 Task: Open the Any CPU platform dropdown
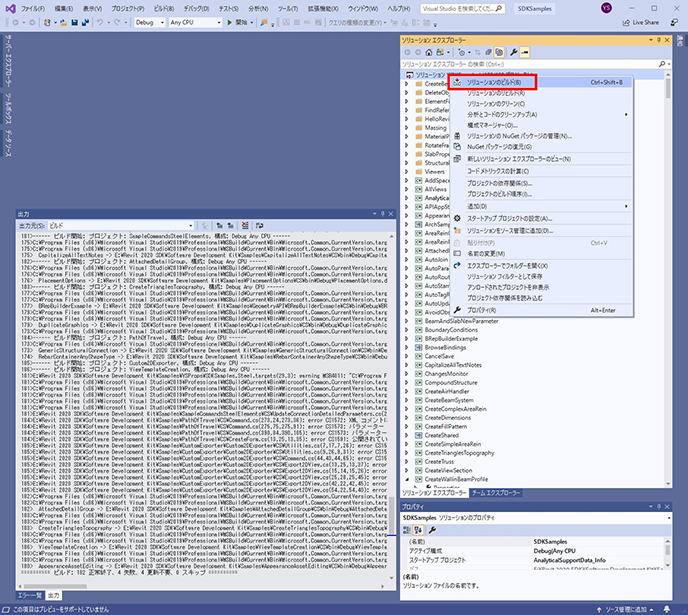coord(195,22)
